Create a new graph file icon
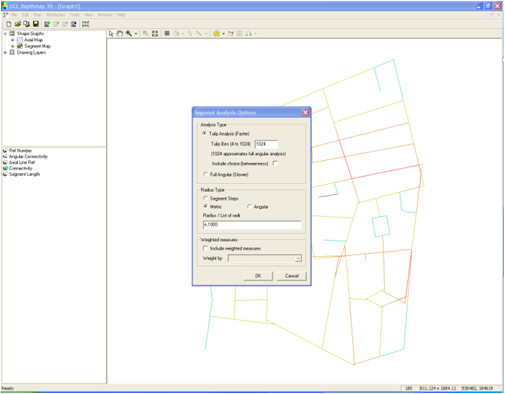The width and height of the screenshot is (505, 394). pyautogui.click(x=9, y=24)
